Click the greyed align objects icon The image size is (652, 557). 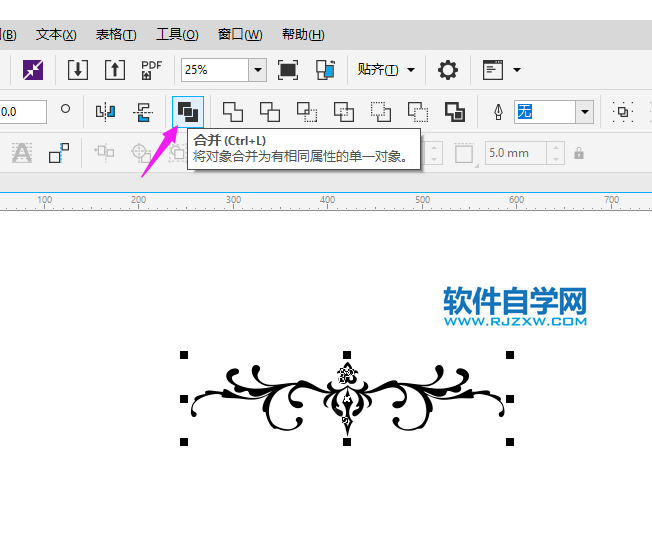(104, 152)
